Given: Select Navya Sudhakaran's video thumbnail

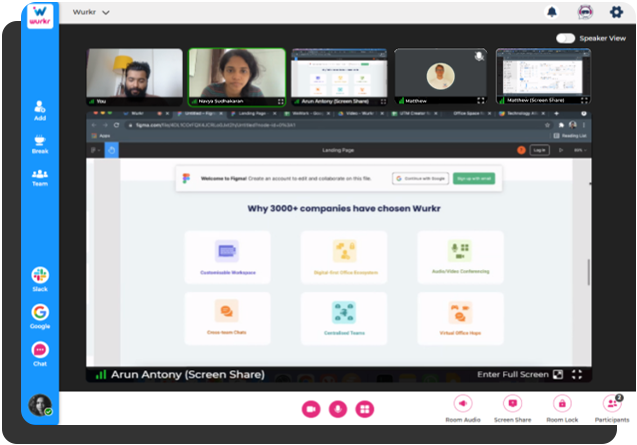Looking at the screenshot, I should (x=237, y=76).
